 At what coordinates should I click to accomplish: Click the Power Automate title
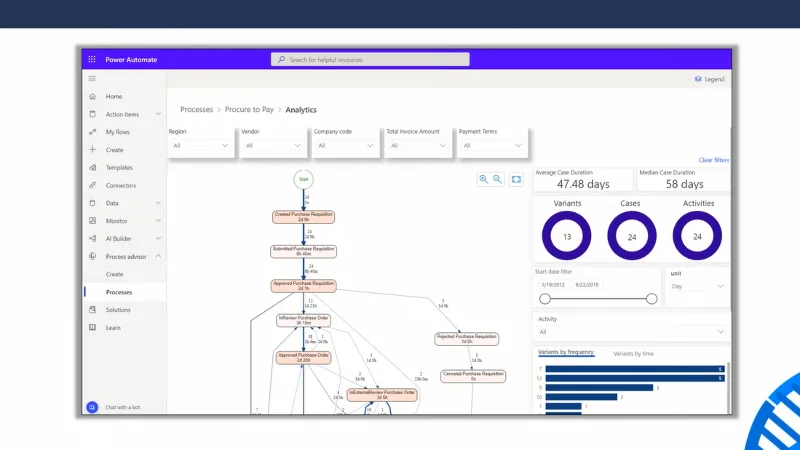131,60
